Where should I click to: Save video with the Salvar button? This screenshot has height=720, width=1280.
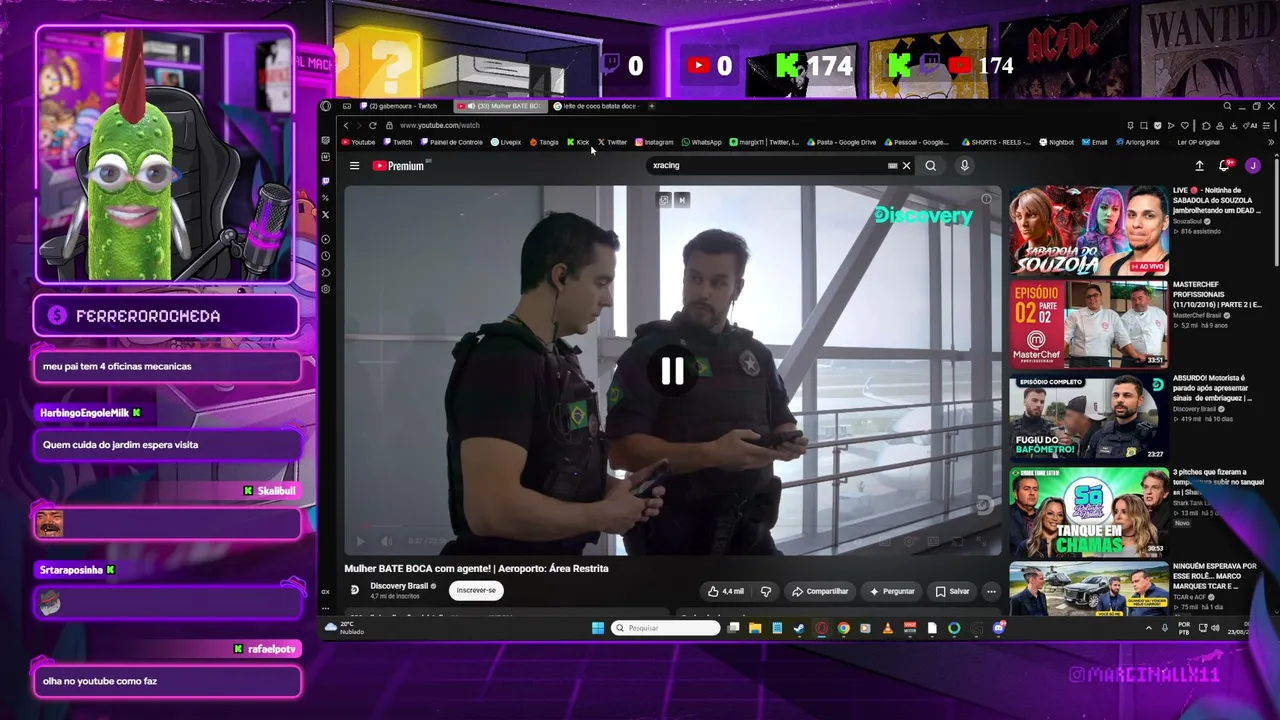pyautogui.click(x=952, y=591)
